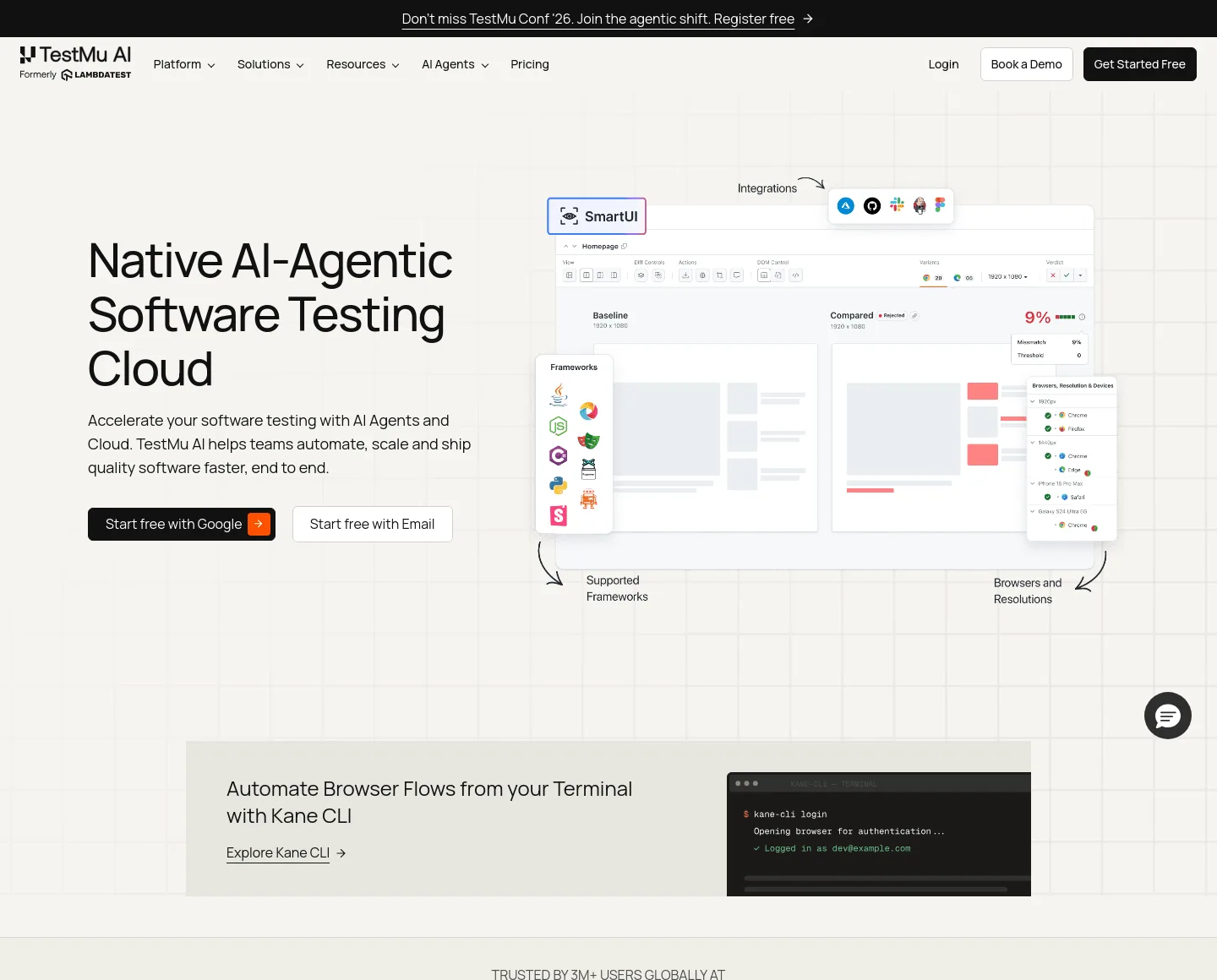Select the Chrome 20 variant tab

(x=933, y=277)
